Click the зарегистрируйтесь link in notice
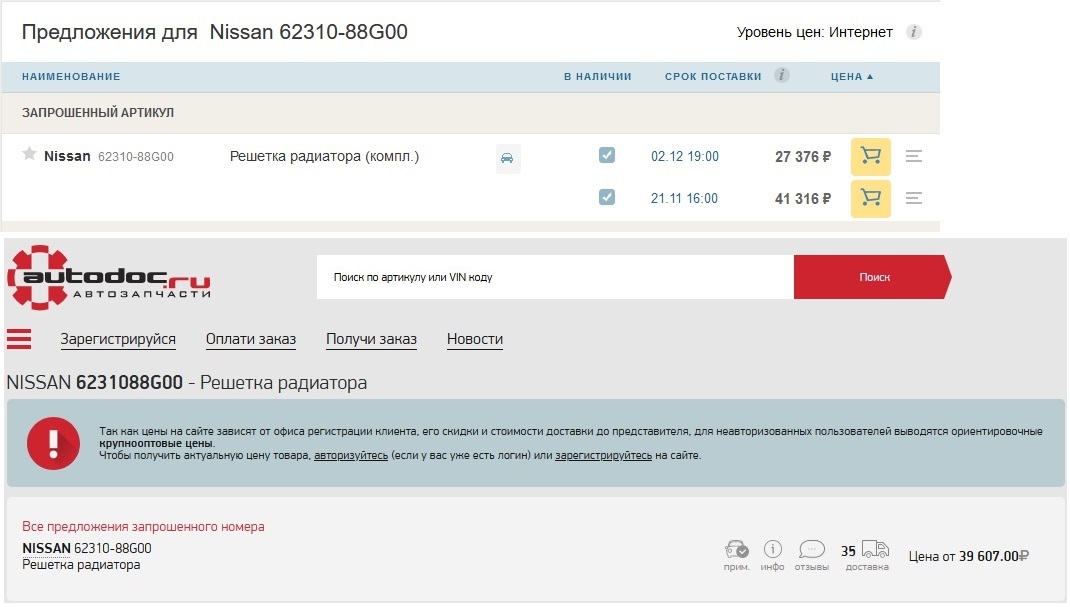The width and height of the screenshot is (1070, 607). click(603, 456)
